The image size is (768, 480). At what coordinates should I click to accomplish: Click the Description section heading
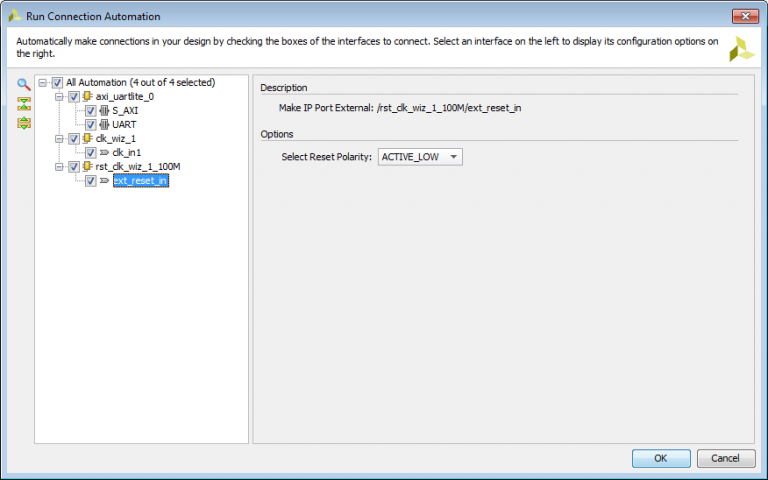click(284, 88)
